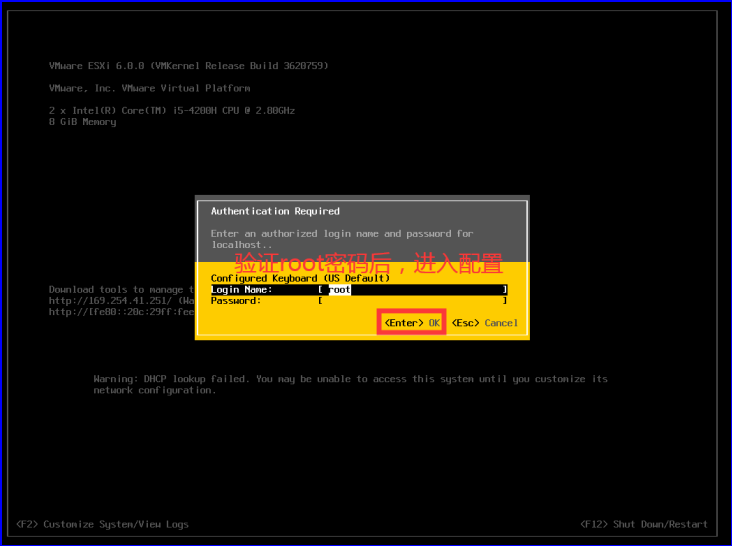Select F2 Customize System/View Logs

(102, 524)
